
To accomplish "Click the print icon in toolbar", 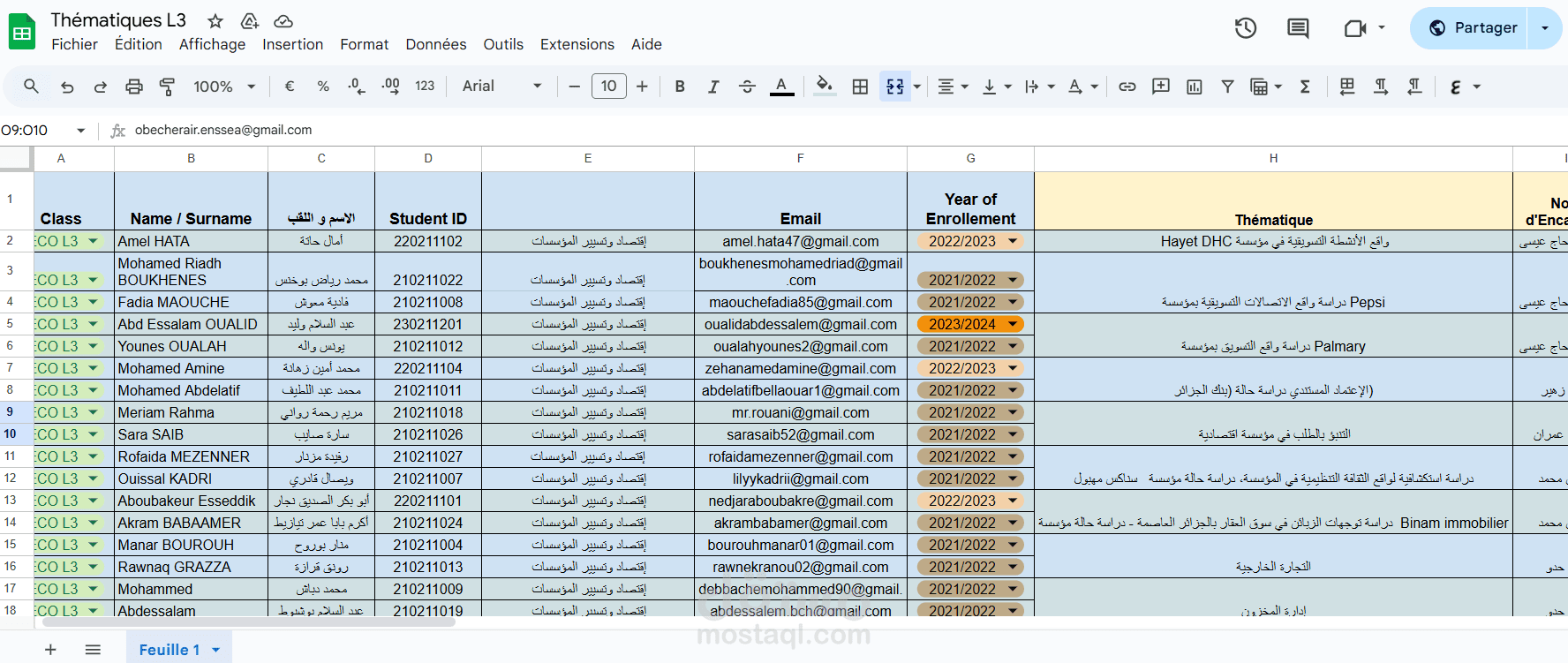I will coord(134,87).
